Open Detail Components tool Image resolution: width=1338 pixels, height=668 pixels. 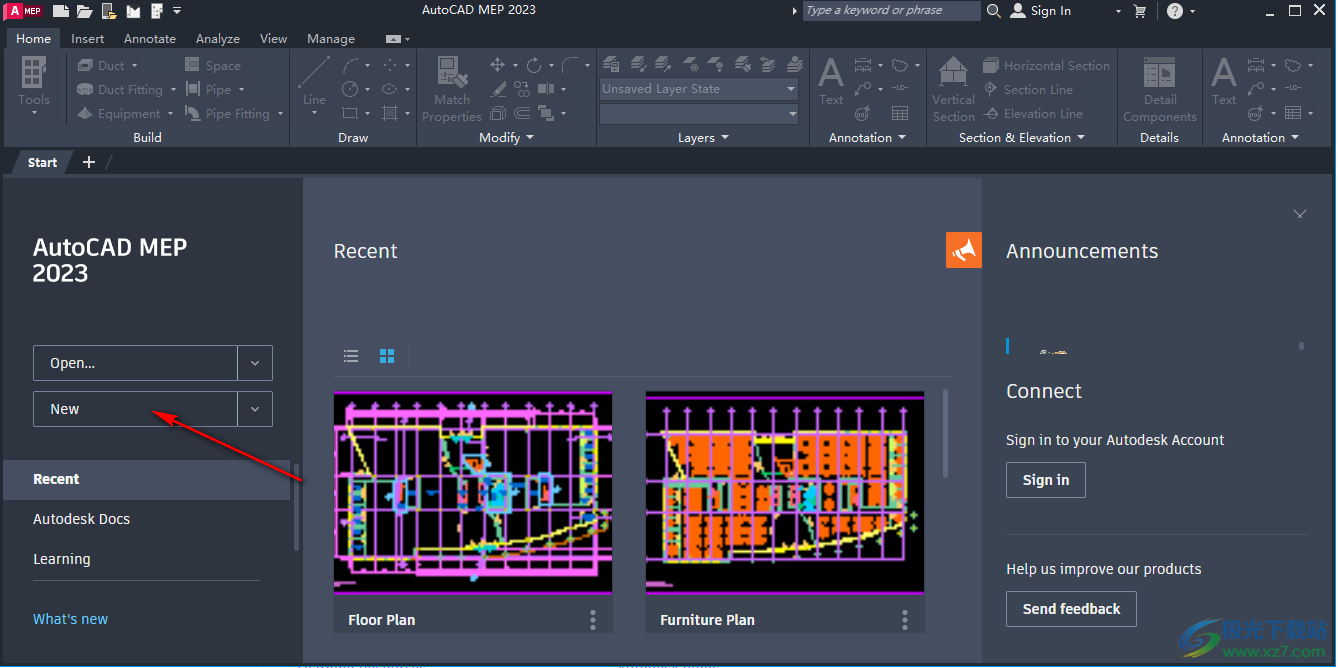coord(1159,90)
